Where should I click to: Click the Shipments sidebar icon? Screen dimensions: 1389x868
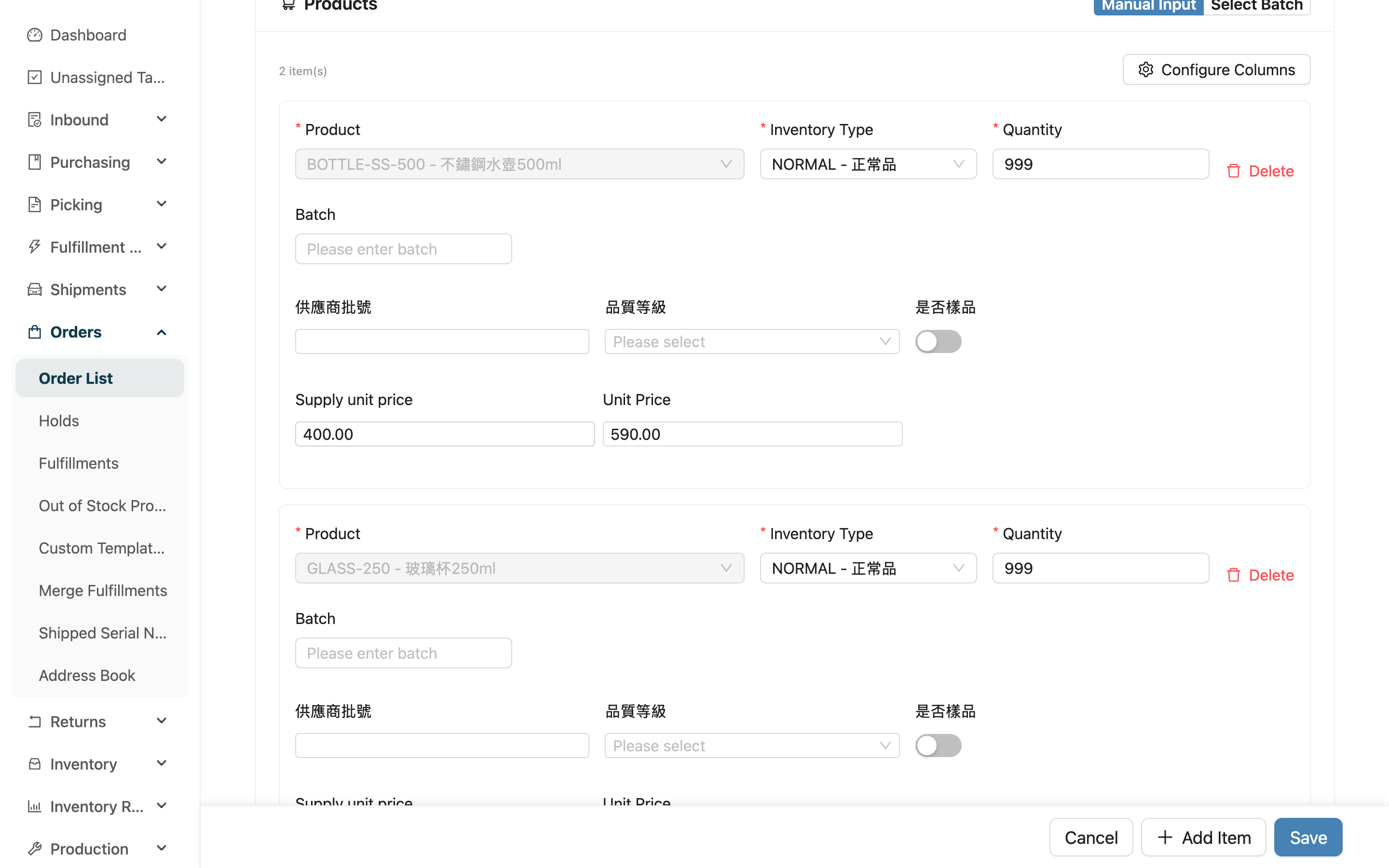point(34,290)
